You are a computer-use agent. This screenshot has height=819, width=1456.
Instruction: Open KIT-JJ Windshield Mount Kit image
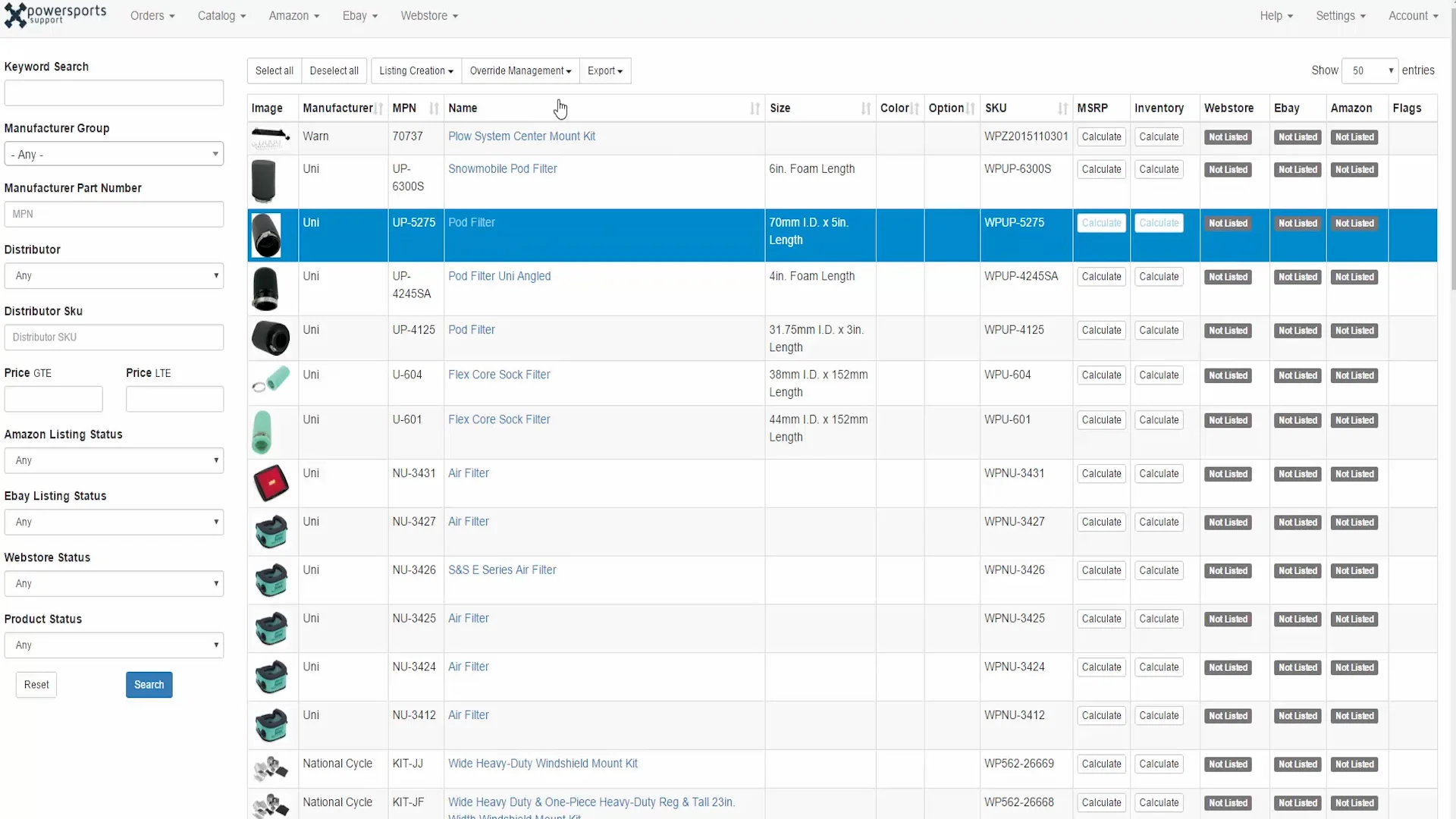point(271,769)
